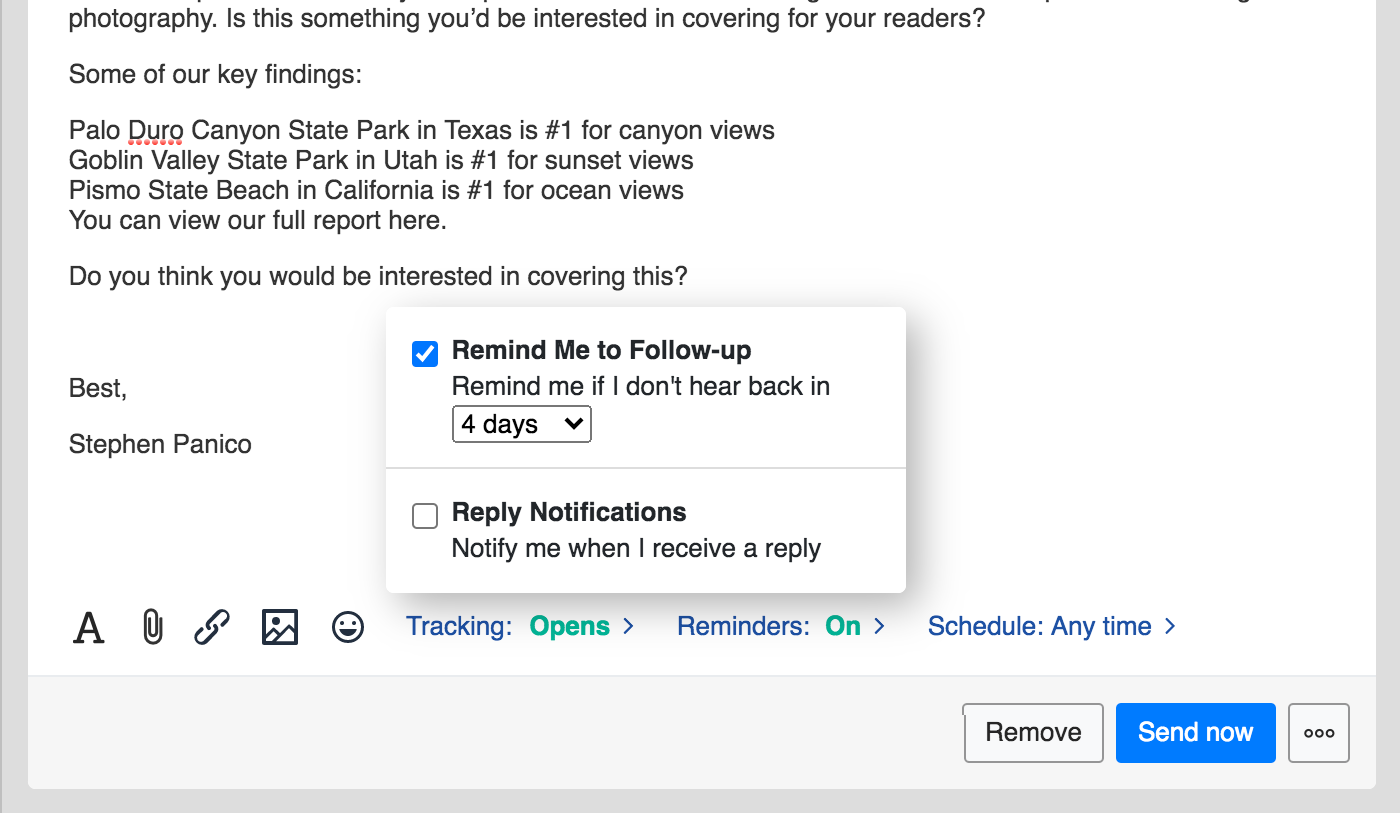Image resolution: width=1400 pixels, height=813 pixels.
Task: Click on the signature name Stephen Panico
Action: [160, 444]
